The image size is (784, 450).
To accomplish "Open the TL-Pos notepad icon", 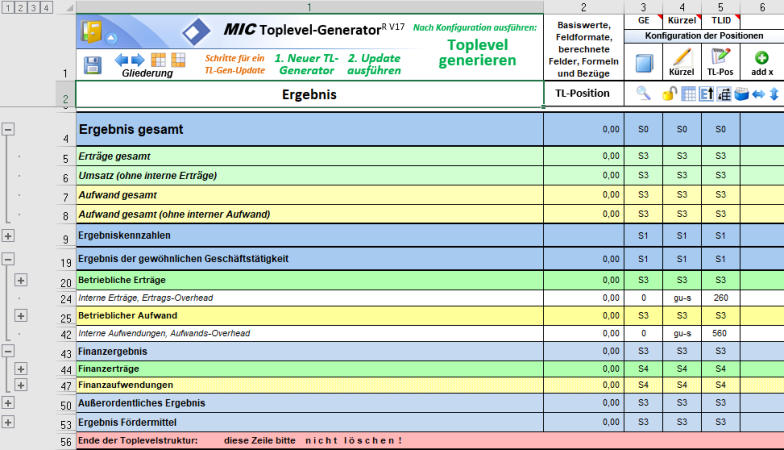I will click(720, 58).
